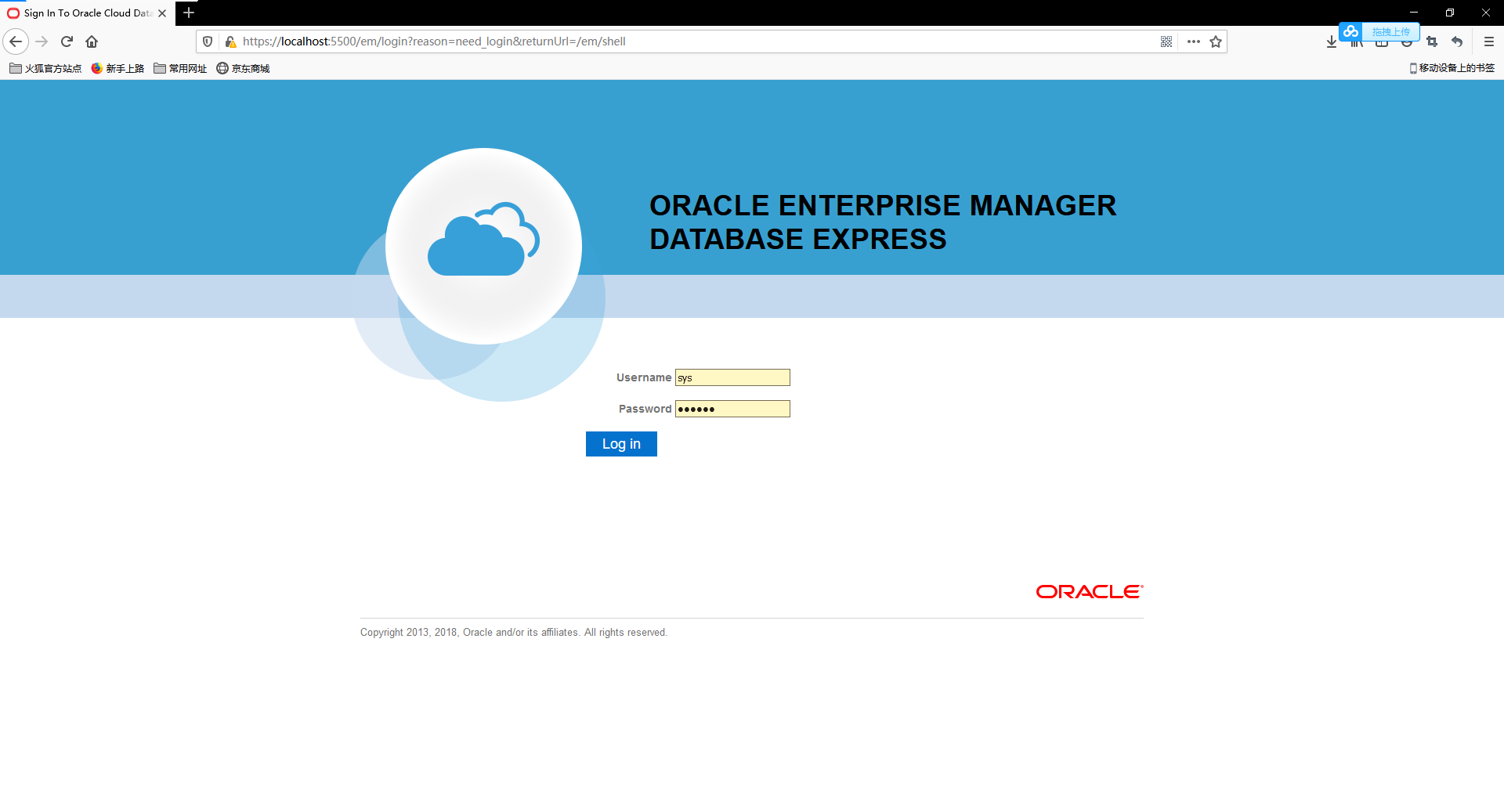Open the QR code generator icon
1504x812 pixels.
click(x=1166, y=42)
